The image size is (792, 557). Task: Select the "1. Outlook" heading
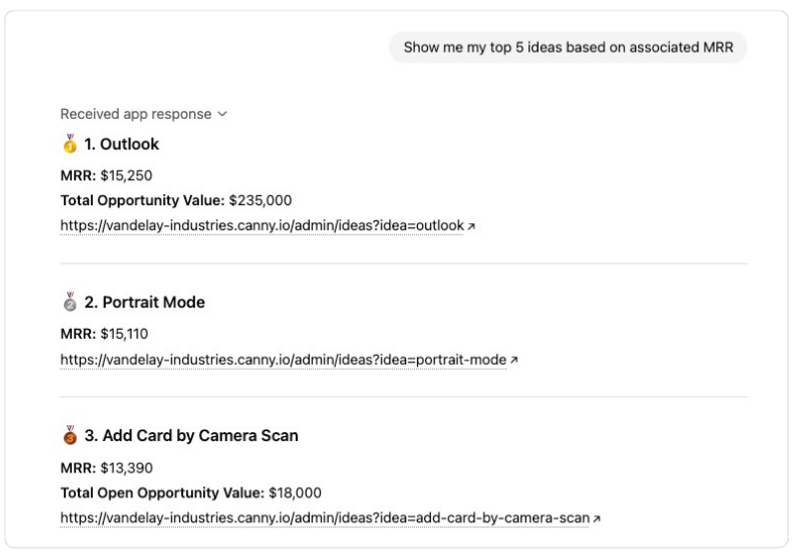pos(129,144)
